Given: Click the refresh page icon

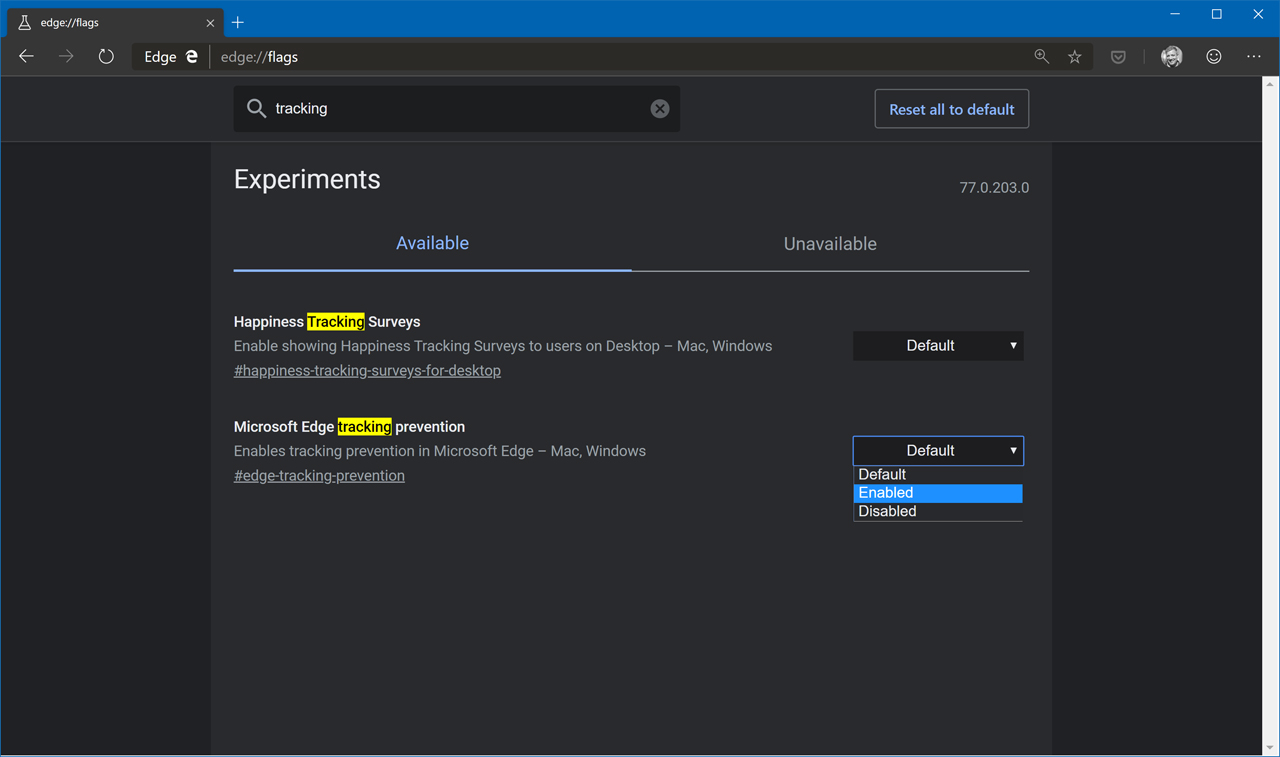Looking at the screenshot, I should 106,57.
